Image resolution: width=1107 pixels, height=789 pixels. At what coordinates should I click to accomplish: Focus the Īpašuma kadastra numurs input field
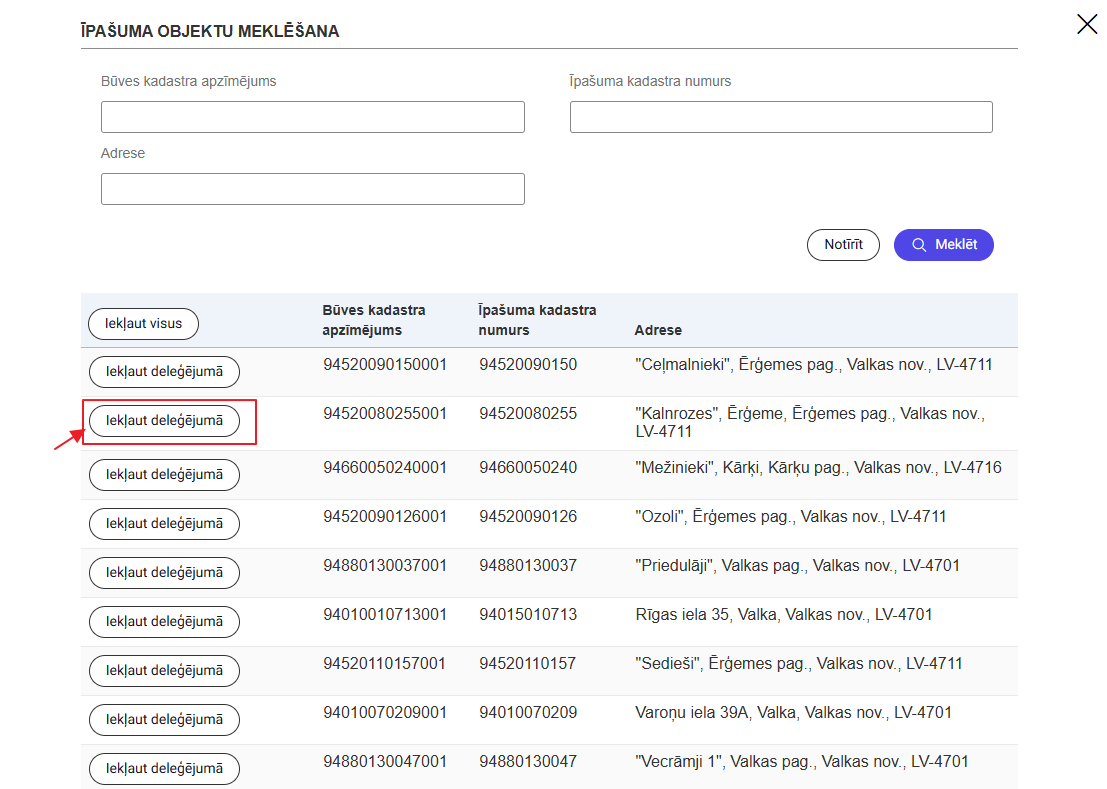[780, 117]
